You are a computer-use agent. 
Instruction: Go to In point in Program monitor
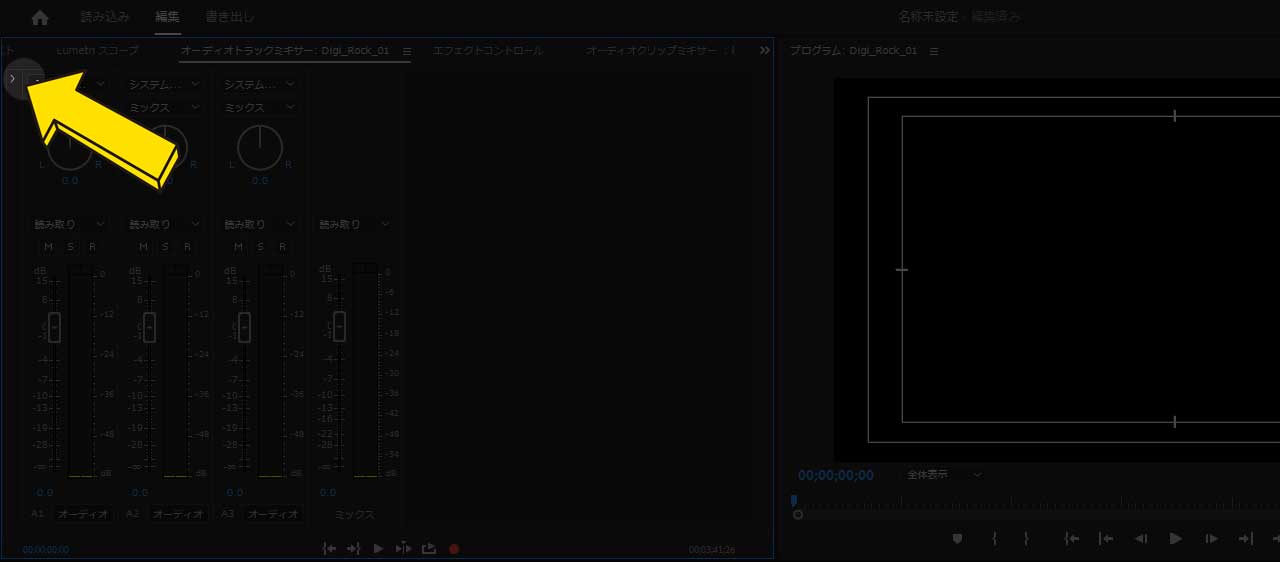click(x=1071, y=539)
